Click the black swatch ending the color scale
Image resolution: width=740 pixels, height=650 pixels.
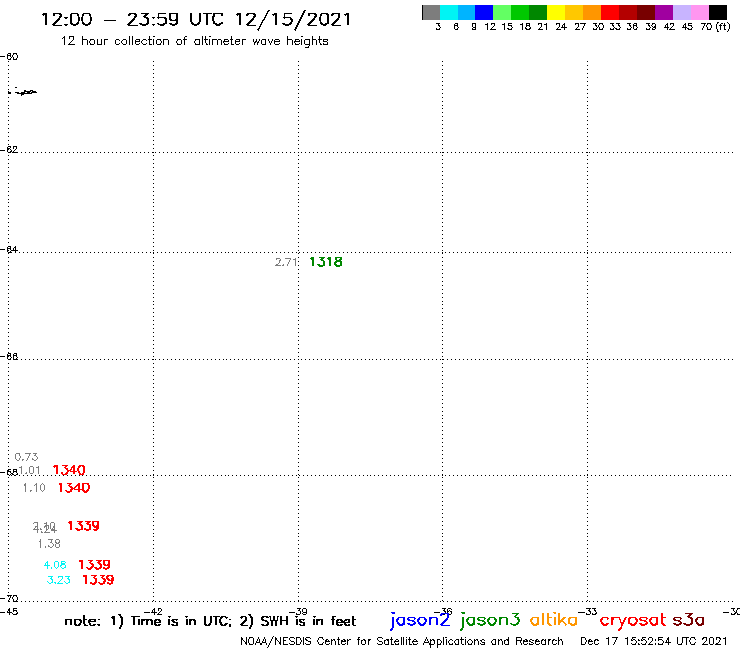[717, 13]
